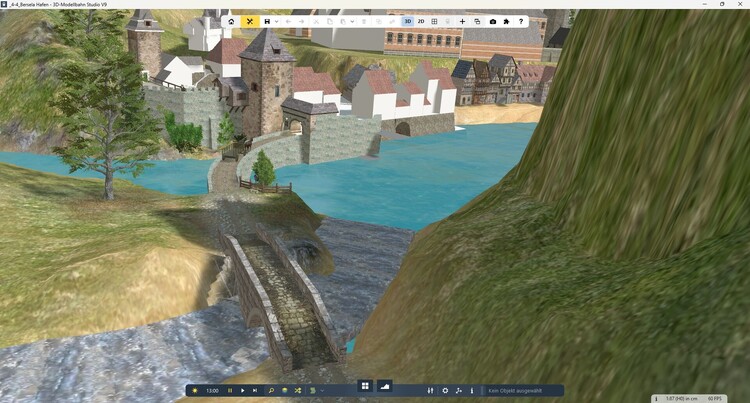The height and width of the screenshot is (403, 750).
Task: Switch to 2D view mode
Action: click(421, 21)
